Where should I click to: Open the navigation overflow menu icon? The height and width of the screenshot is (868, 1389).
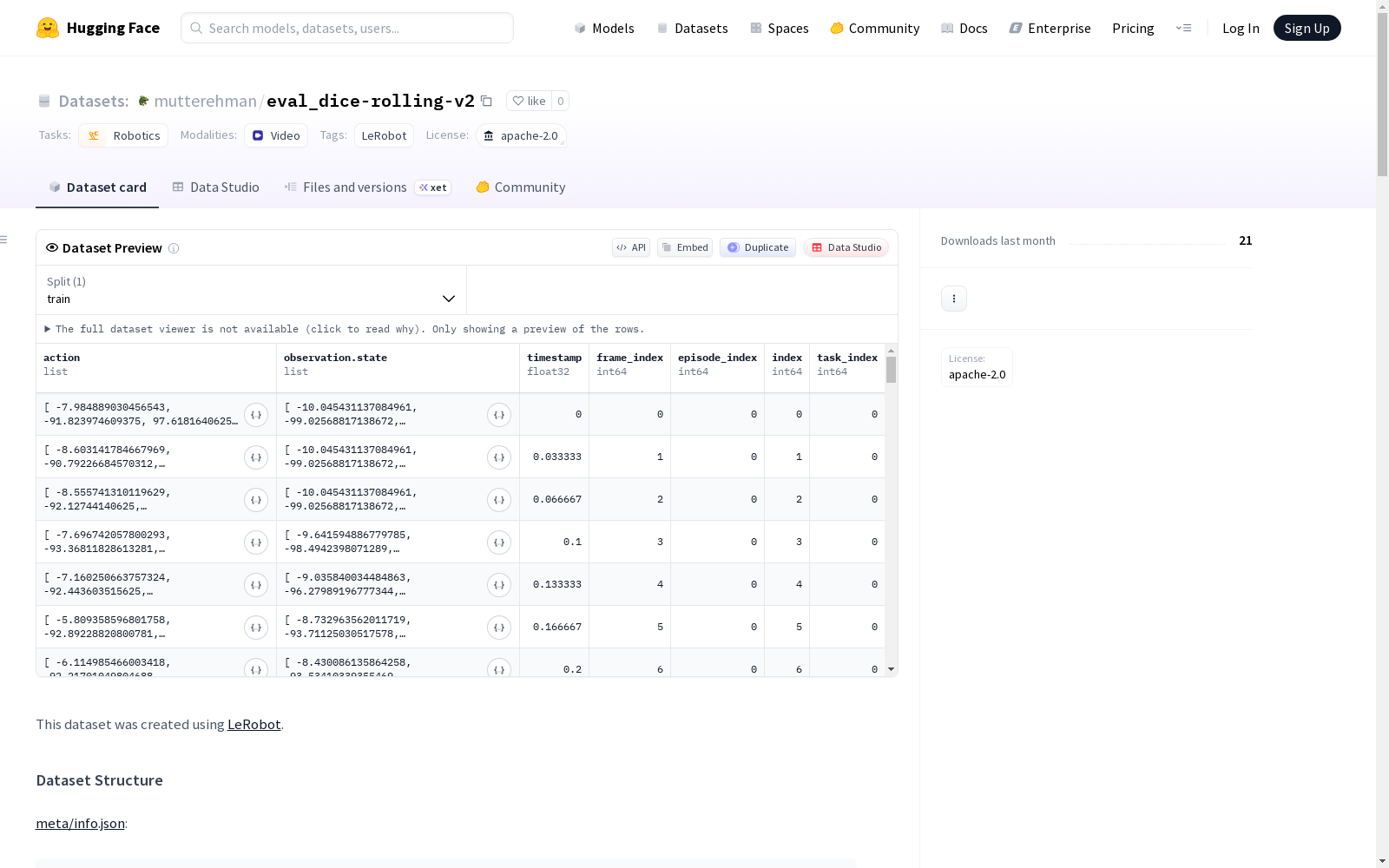1183,28
